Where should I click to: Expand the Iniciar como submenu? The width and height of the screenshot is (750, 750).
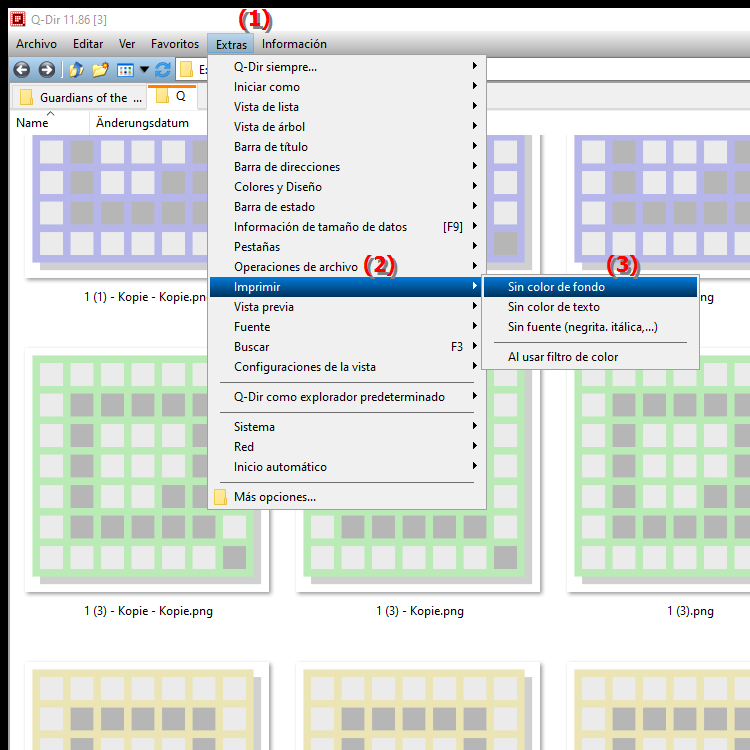point(348,87)
